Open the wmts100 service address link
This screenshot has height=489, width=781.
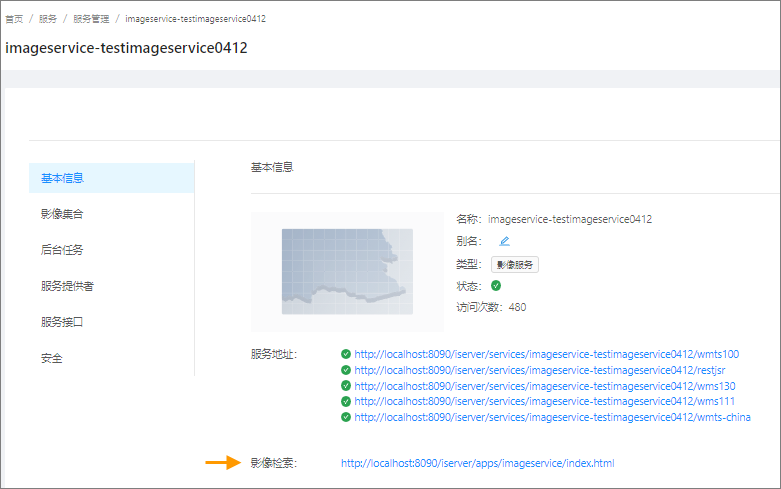546,354
